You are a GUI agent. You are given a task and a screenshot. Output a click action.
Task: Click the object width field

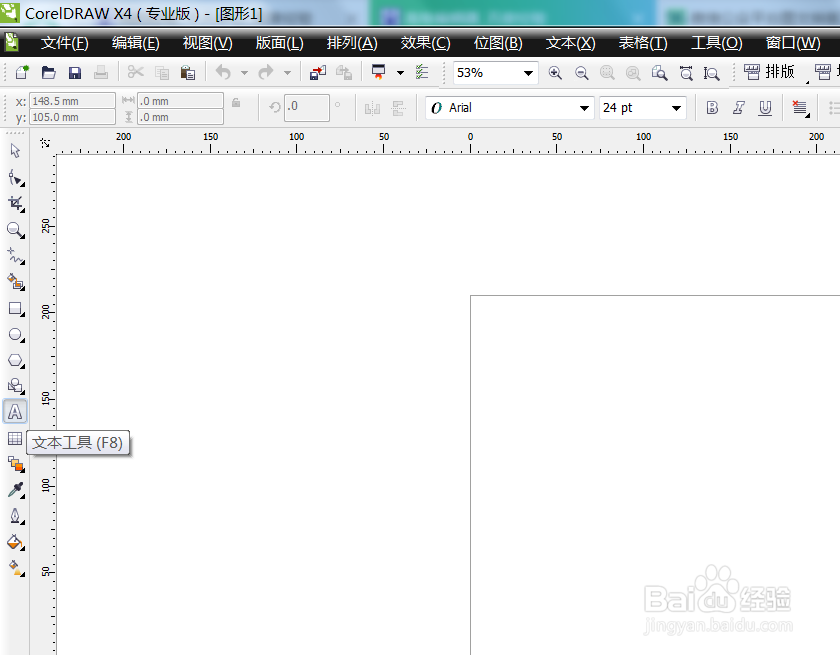pyautogui.click(x=181, y=101)
